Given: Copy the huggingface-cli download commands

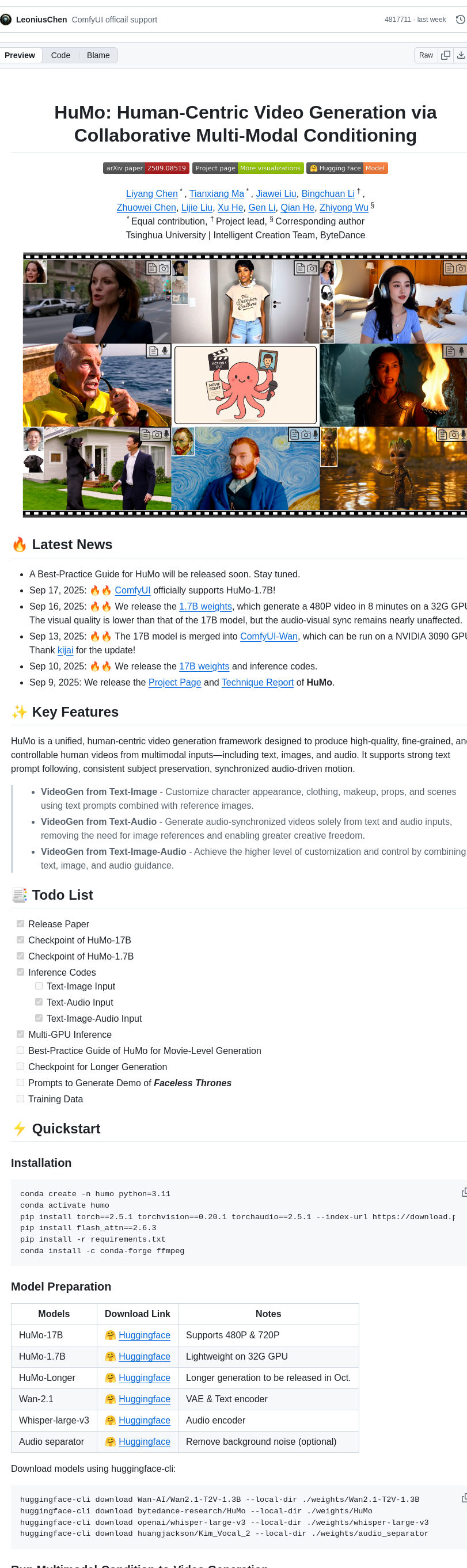Looking at the screenshot, I should (x=464, y=1497).
